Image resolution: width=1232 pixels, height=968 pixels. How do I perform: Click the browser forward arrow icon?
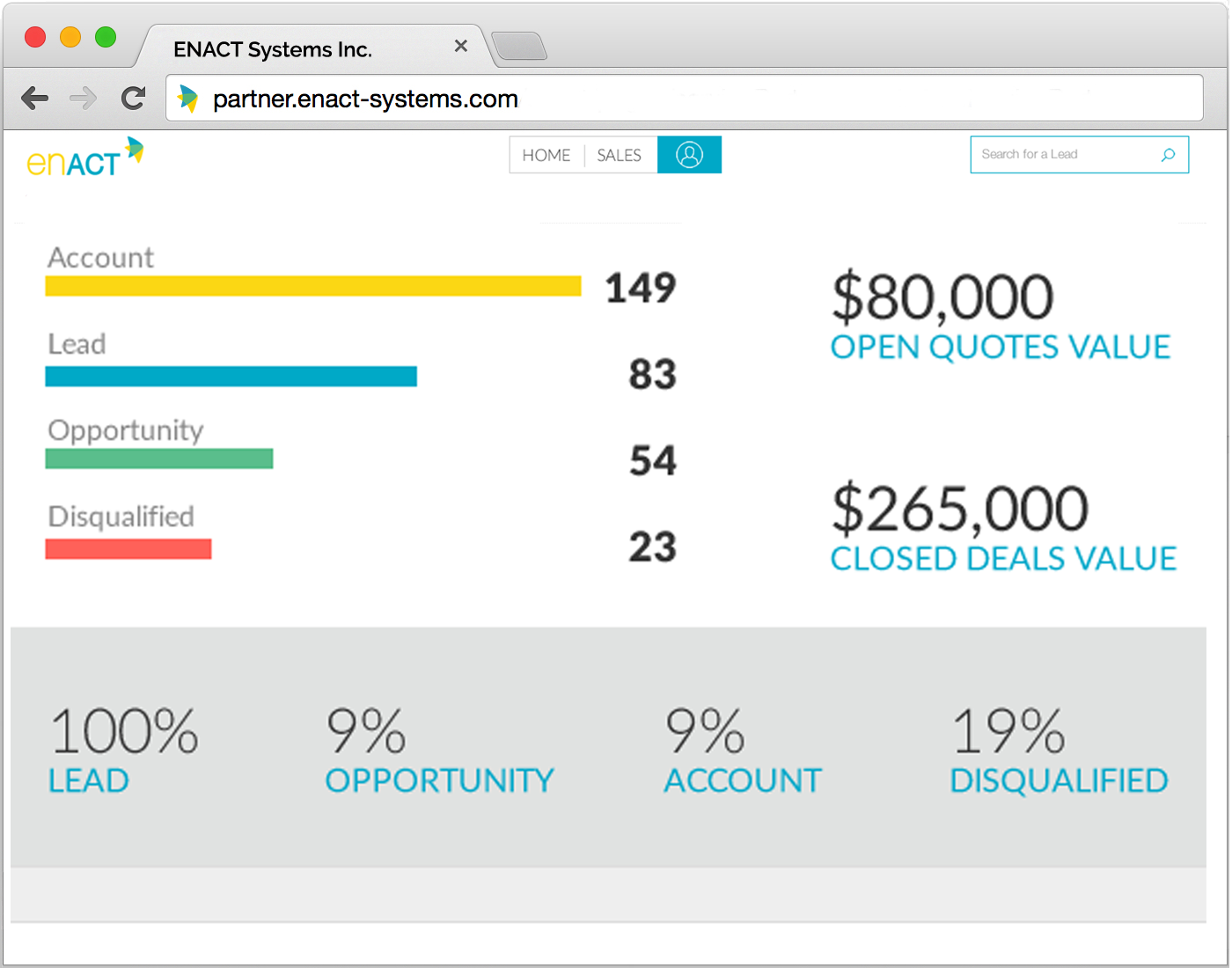(x=83, y=98)
